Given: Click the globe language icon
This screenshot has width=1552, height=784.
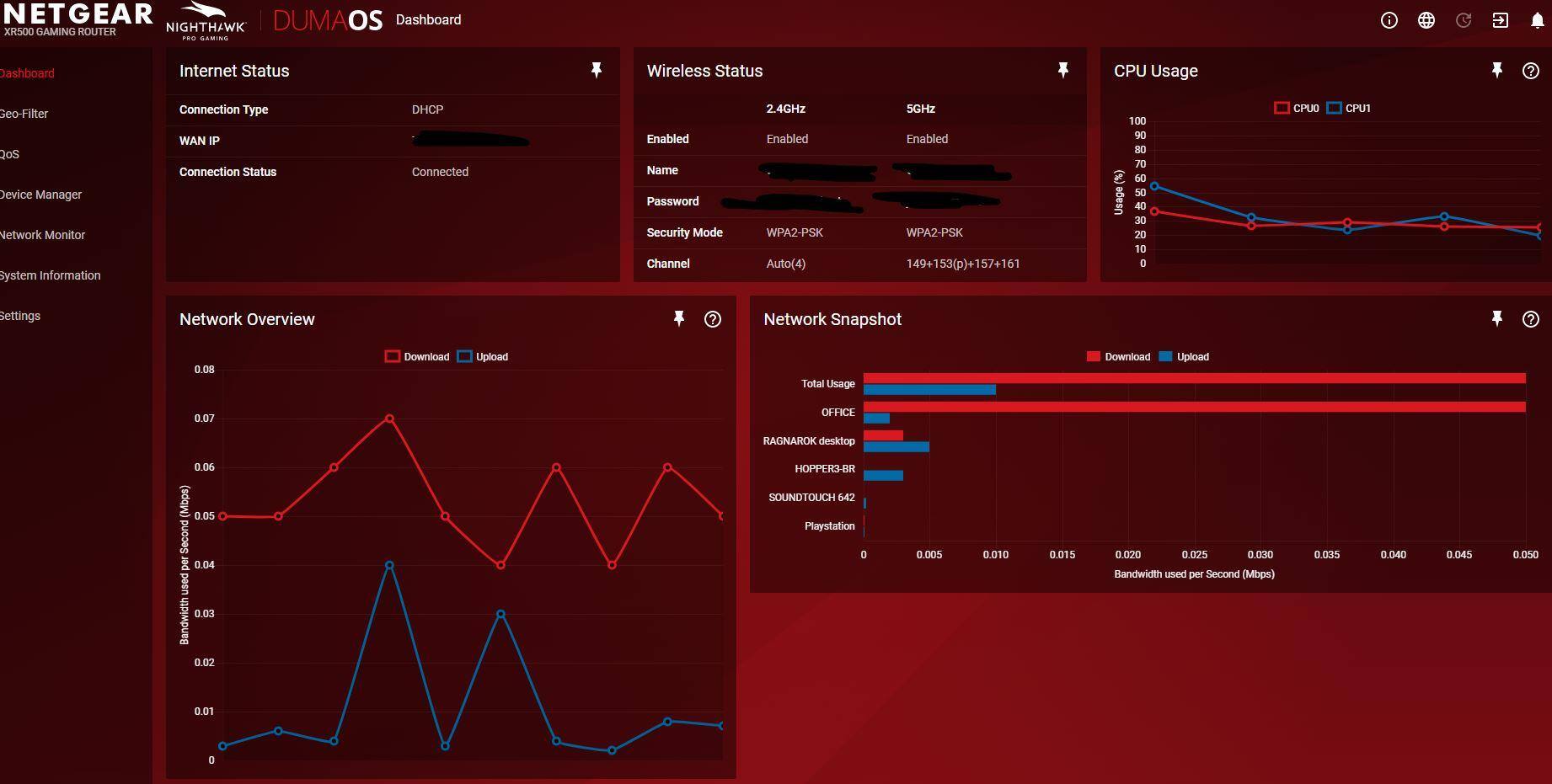Looking at the screenshot, I should pyautogui.click(x=1426, y=20).
